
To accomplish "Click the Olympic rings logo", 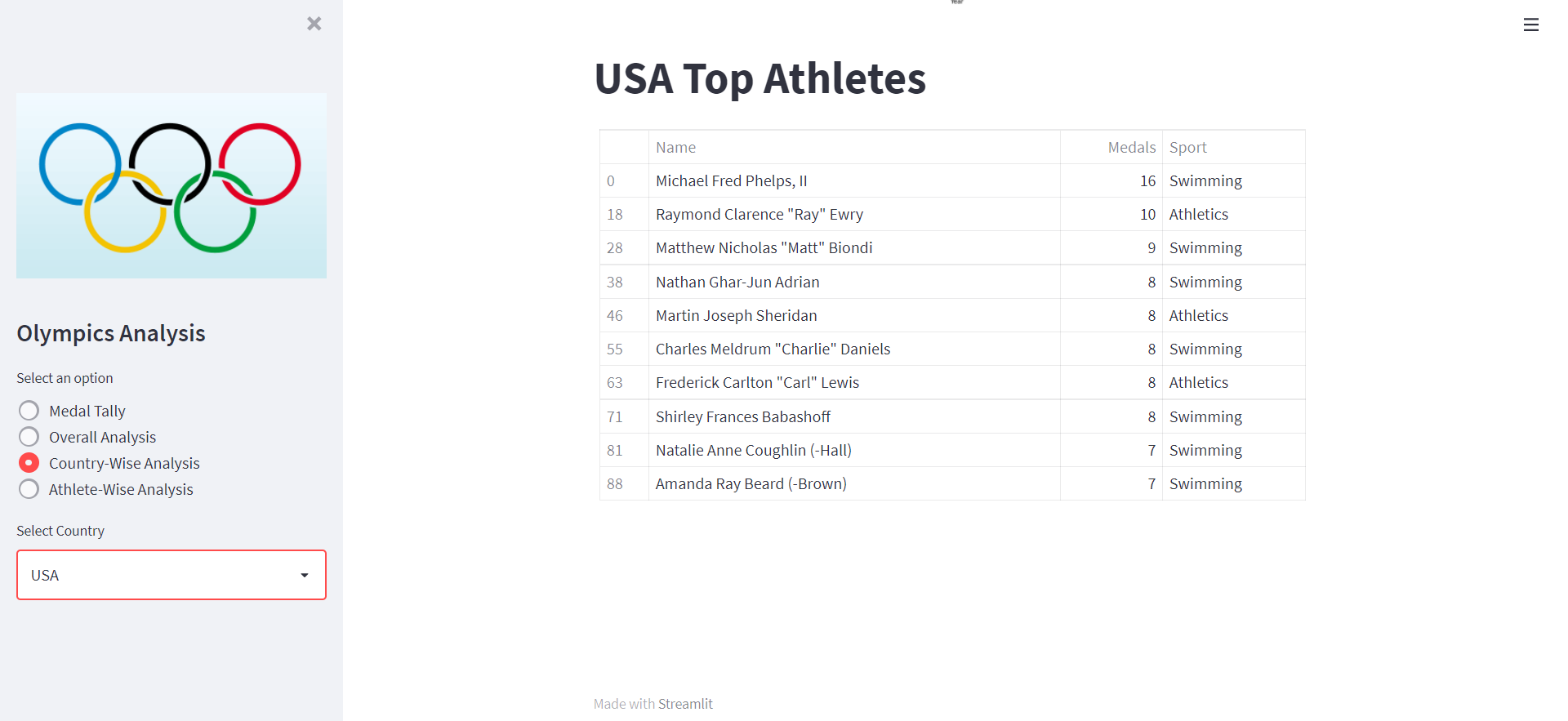I will [x=171, y=185].
